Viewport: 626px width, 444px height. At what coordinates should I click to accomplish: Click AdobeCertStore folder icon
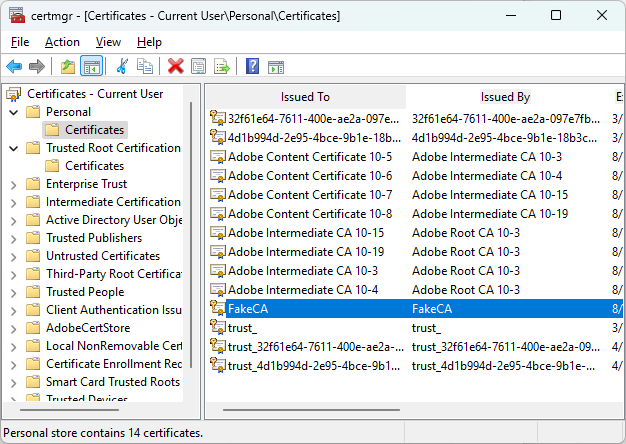[x=33, y=327]
